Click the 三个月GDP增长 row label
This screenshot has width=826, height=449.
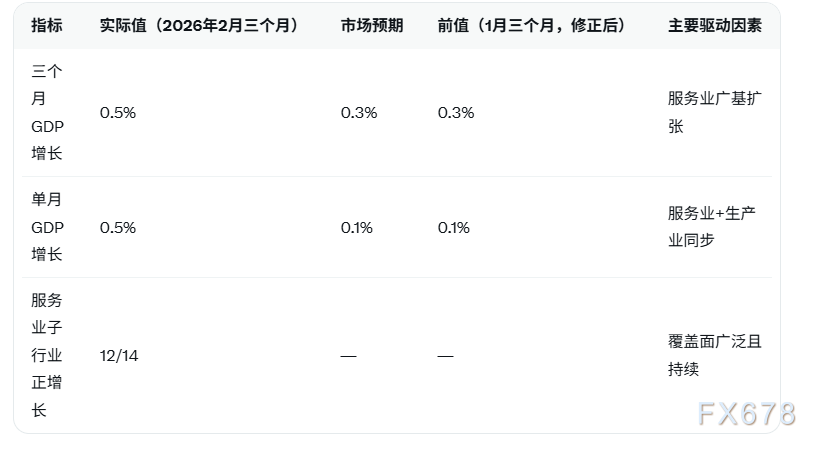[x=46, y=113]
